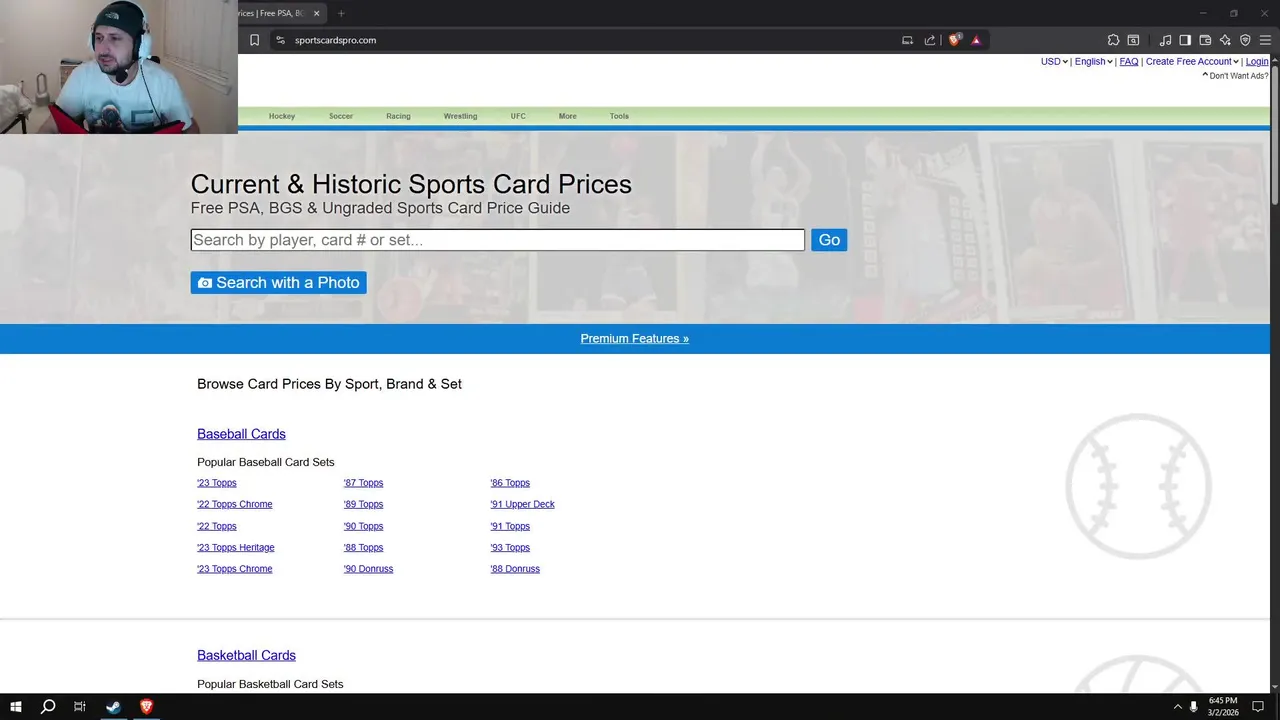
Task: Open the Brave Wallet icon
Action: point(1205,40)
